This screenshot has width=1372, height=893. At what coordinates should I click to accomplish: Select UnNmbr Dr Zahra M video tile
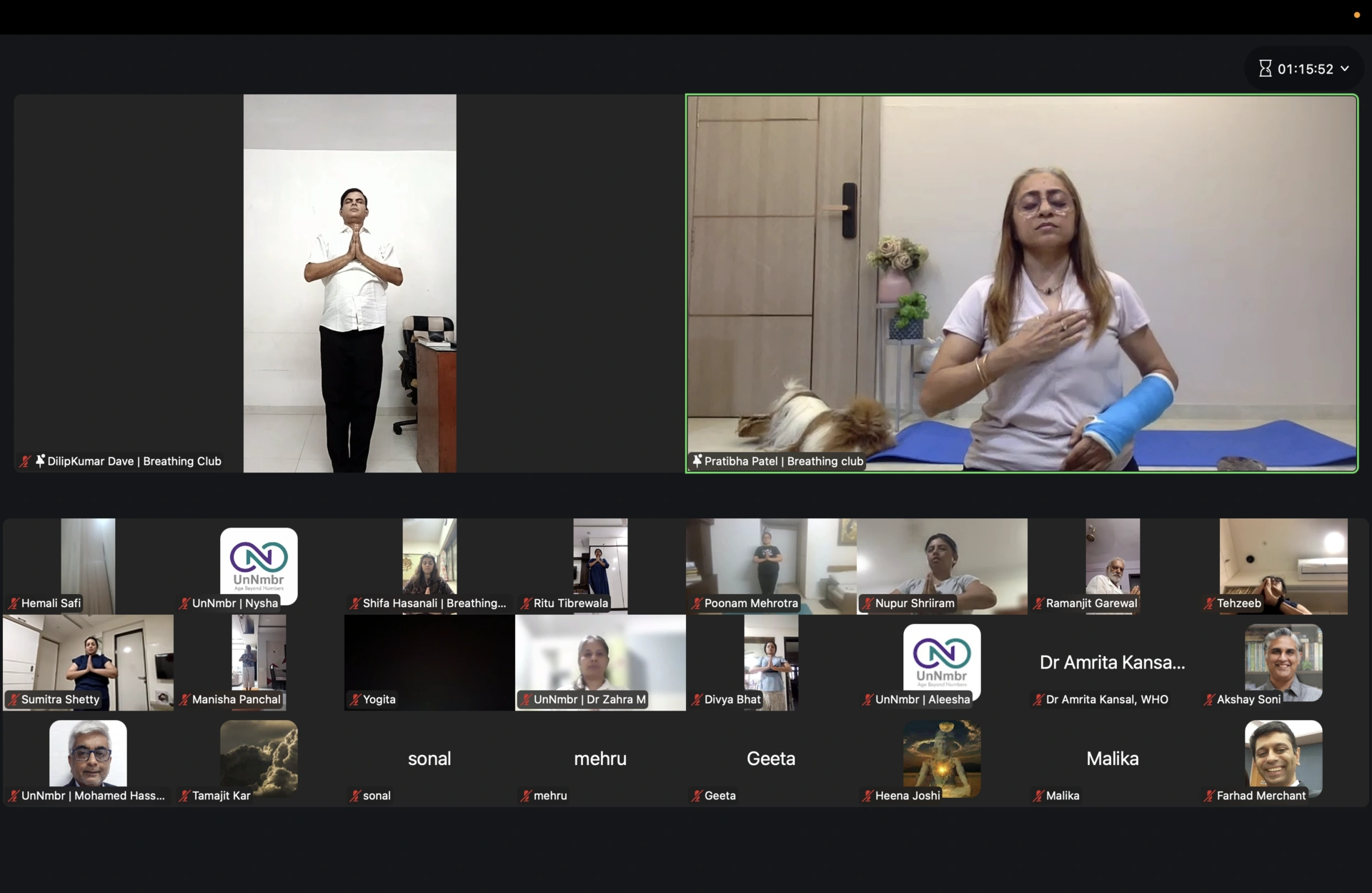(600, 662)
